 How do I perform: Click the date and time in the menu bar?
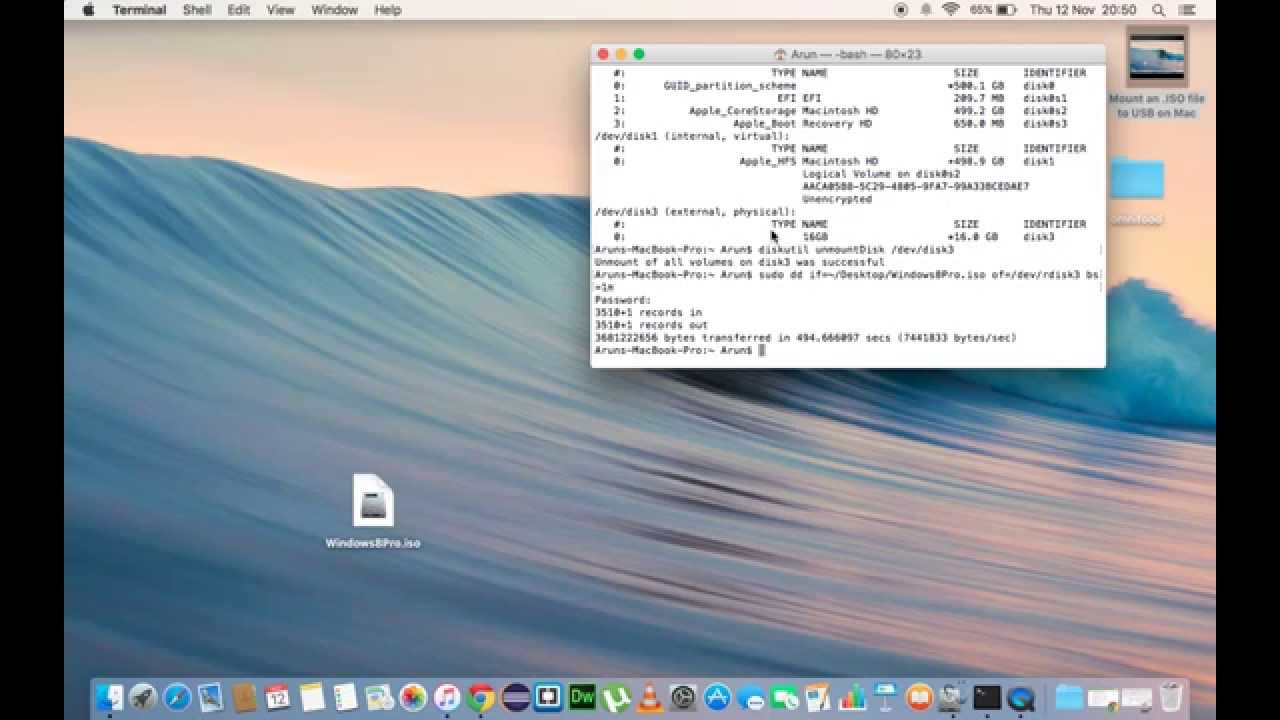click(1083, 10)
